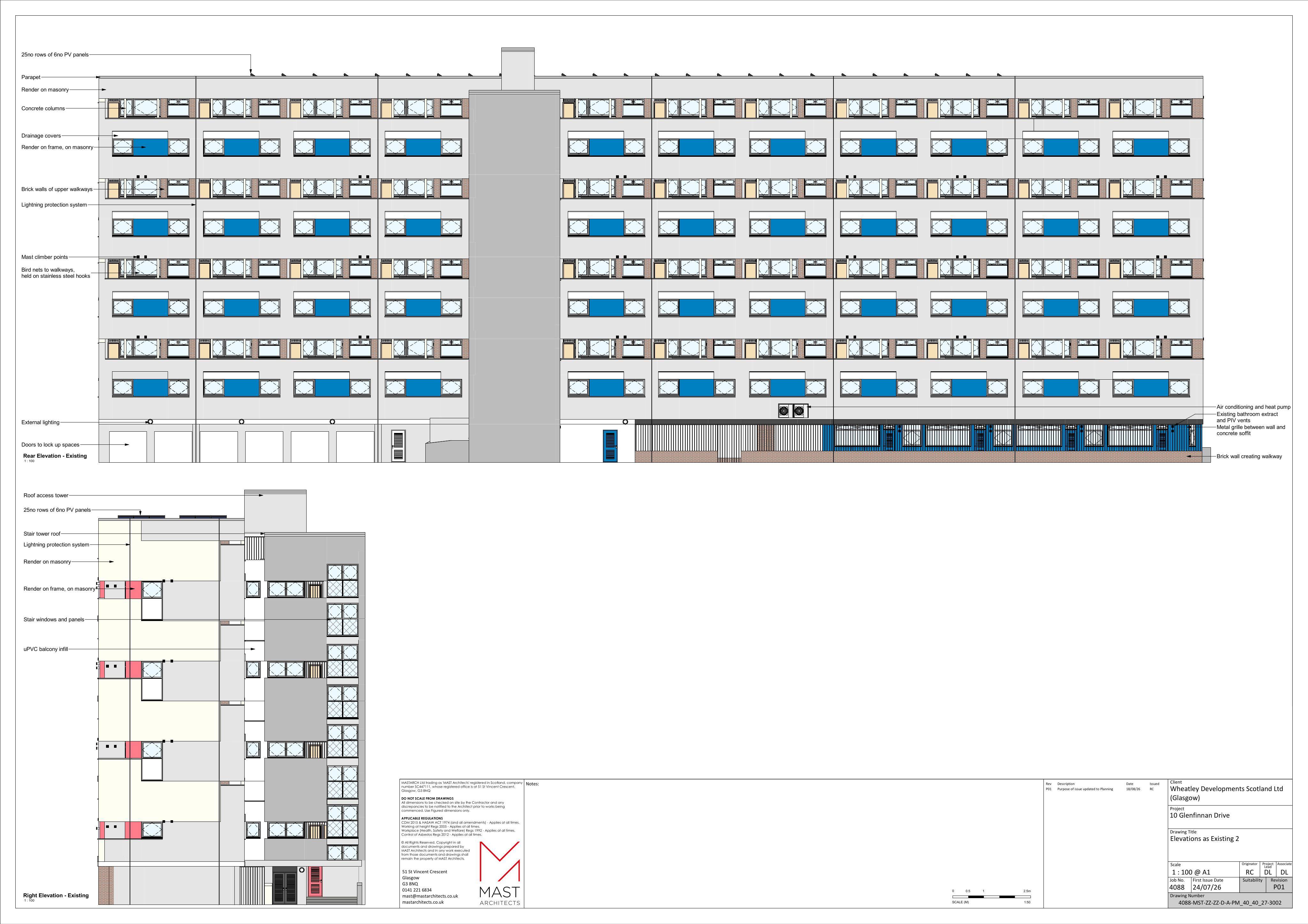Select 'Bird nets to walkways' annotation
Viewport: 1308px width, 924px height.
pos(56,273)
